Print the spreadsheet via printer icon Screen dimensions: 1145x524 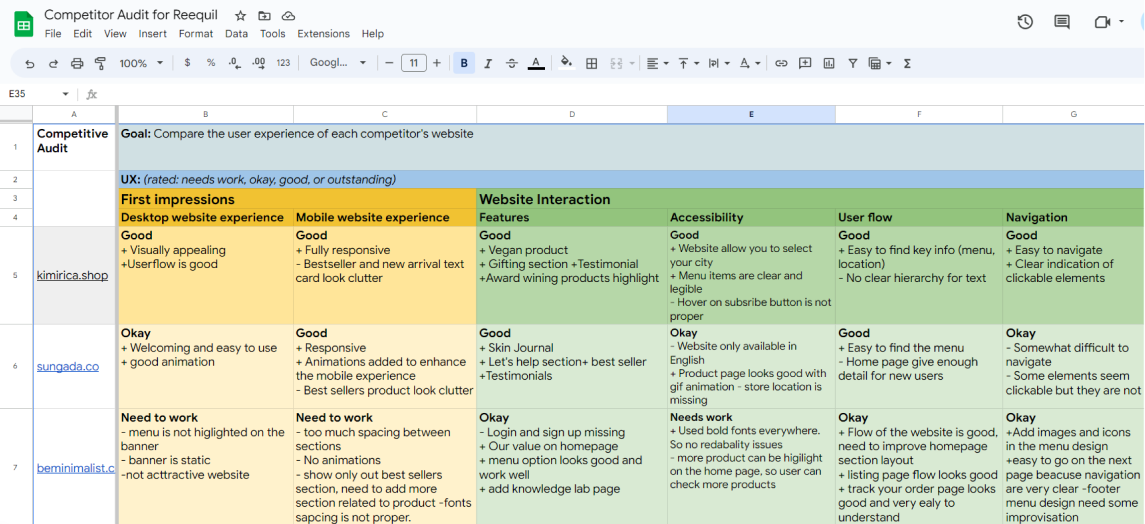[x=77, y=63]
